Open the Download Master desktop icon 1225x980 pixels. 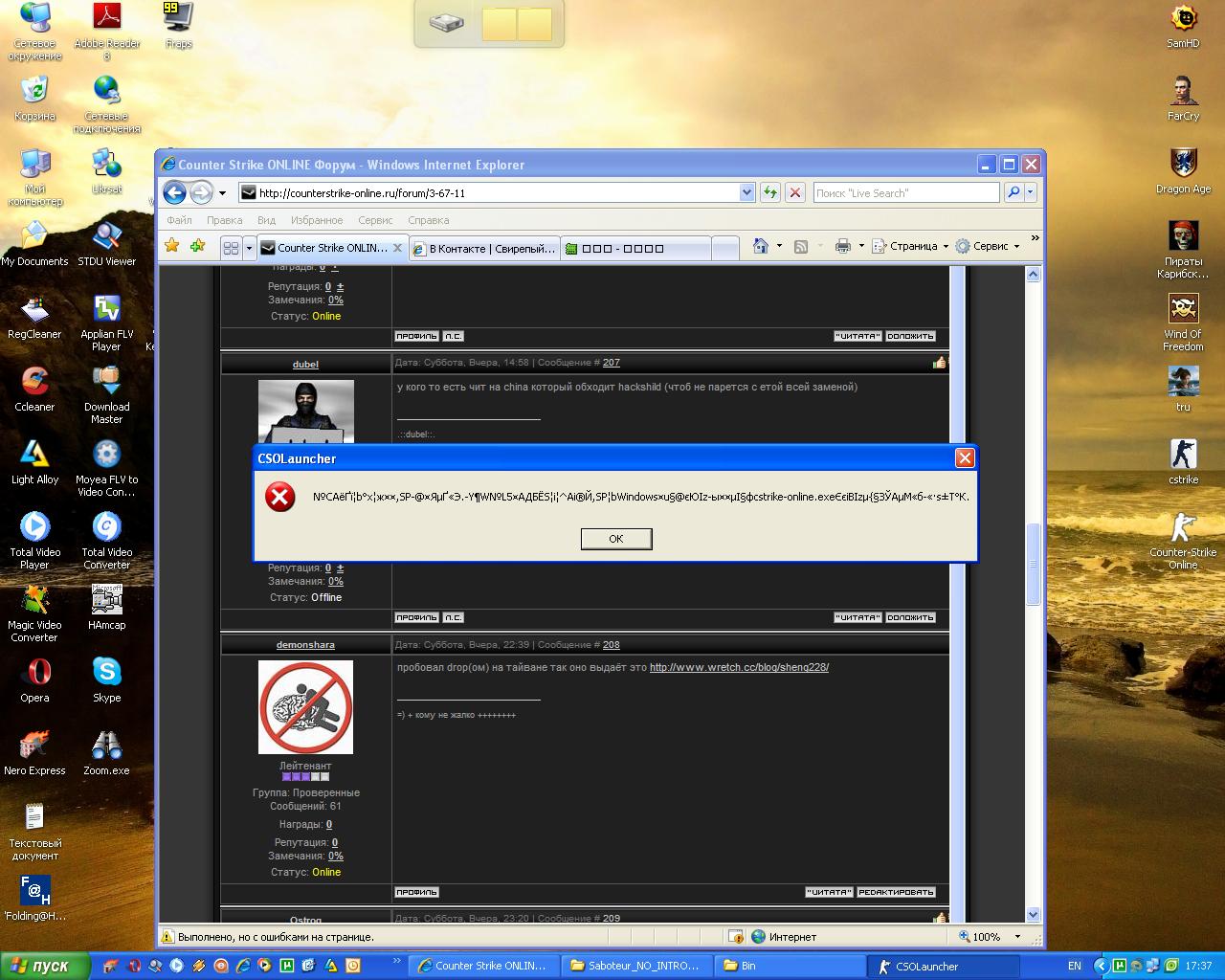[x=107, y=395]
